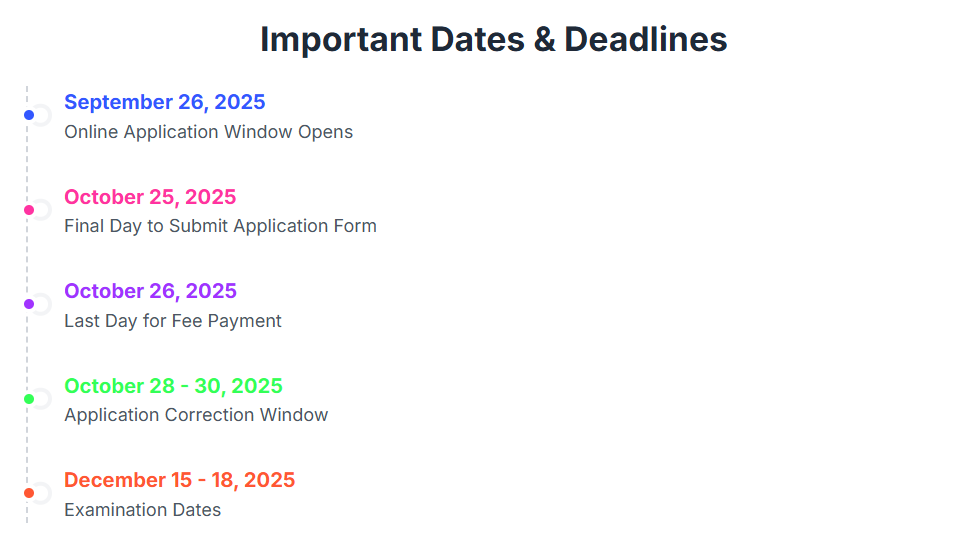Click the "September 26, 2025" date heading
Viewport: 968px width, 542px height.
coord(164,102)
